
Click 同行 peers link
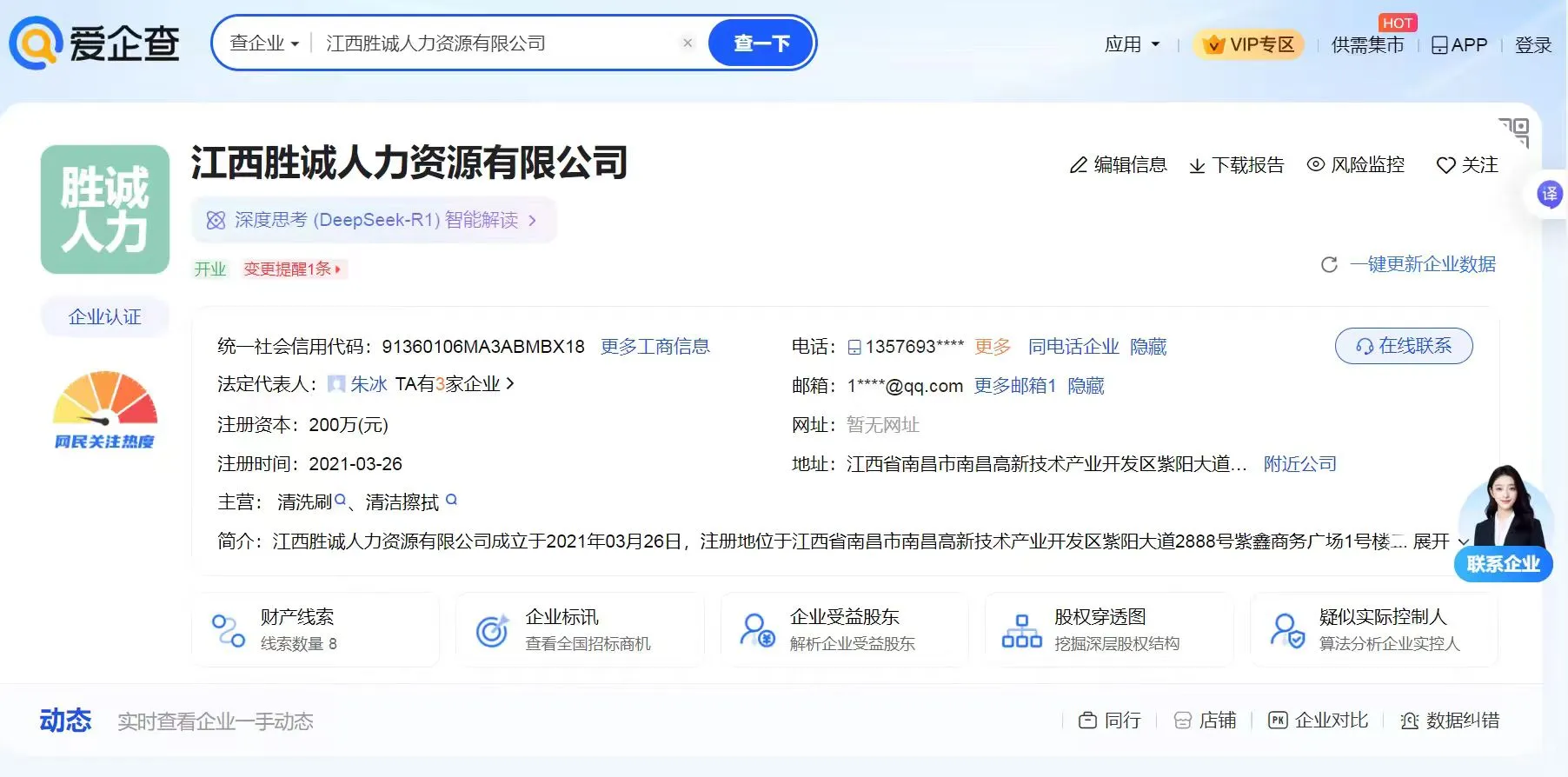[x=1110, y=721]
